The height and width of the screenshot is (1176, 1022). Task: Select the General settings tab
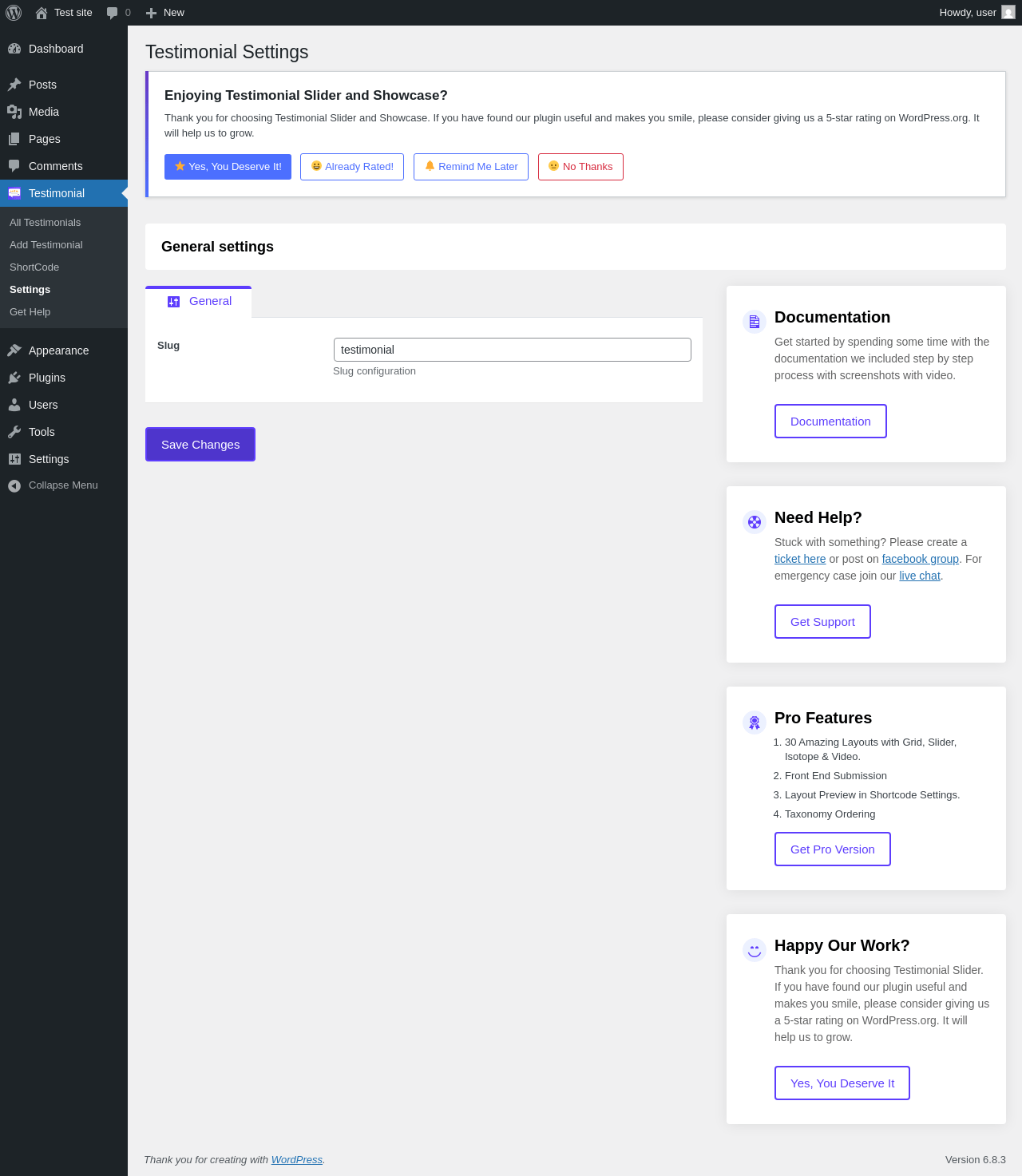198,302
